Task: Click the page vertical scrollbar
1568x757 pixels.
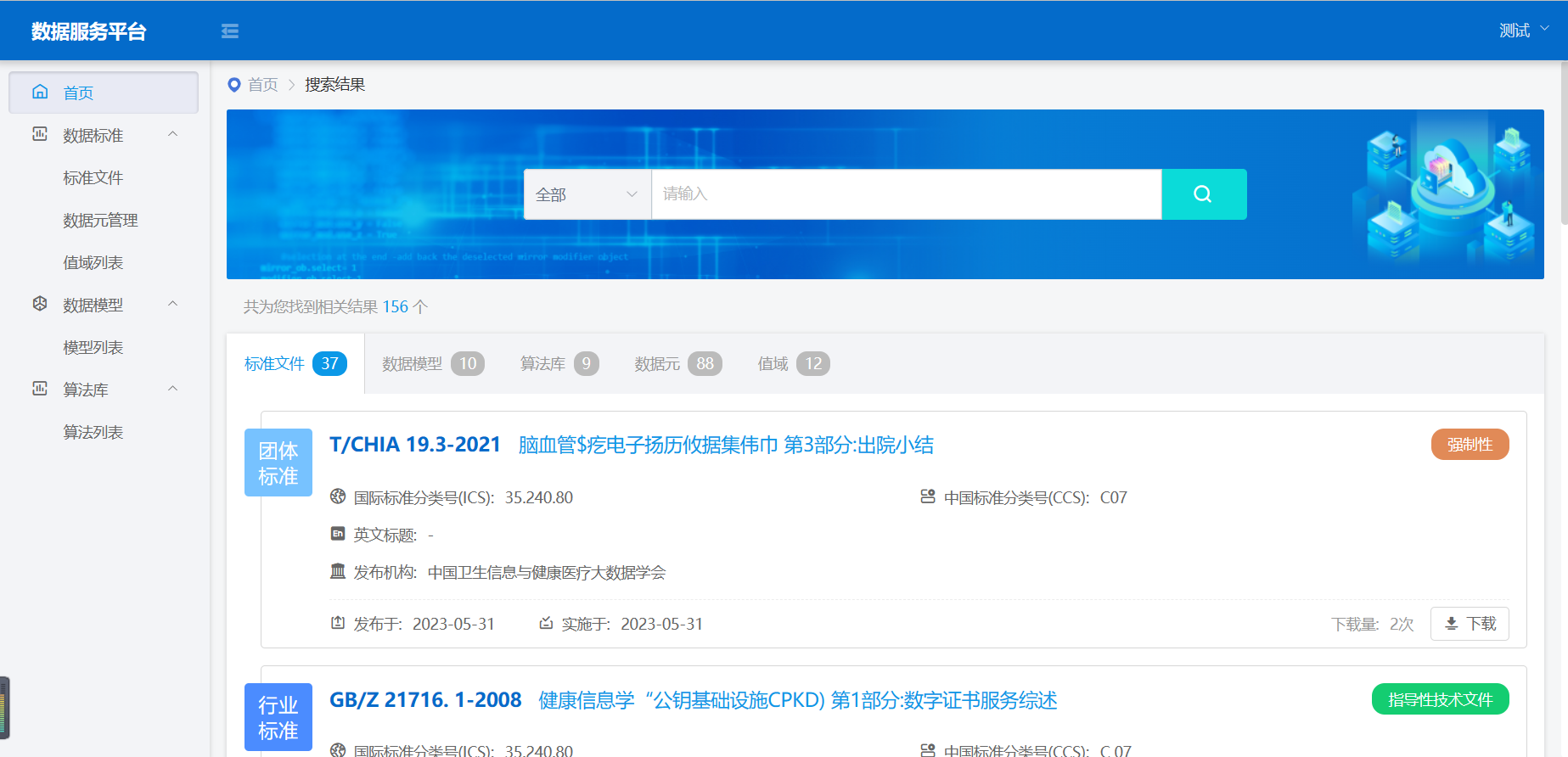Action: (1564, 144)
